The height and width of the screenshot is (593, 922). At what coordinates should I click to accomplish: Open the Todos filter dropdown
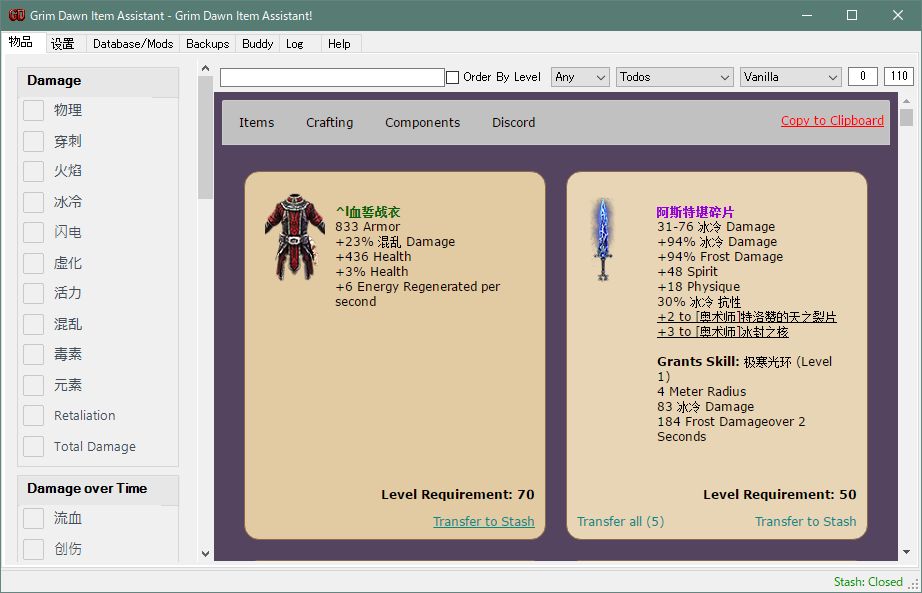tap(674, 77)
